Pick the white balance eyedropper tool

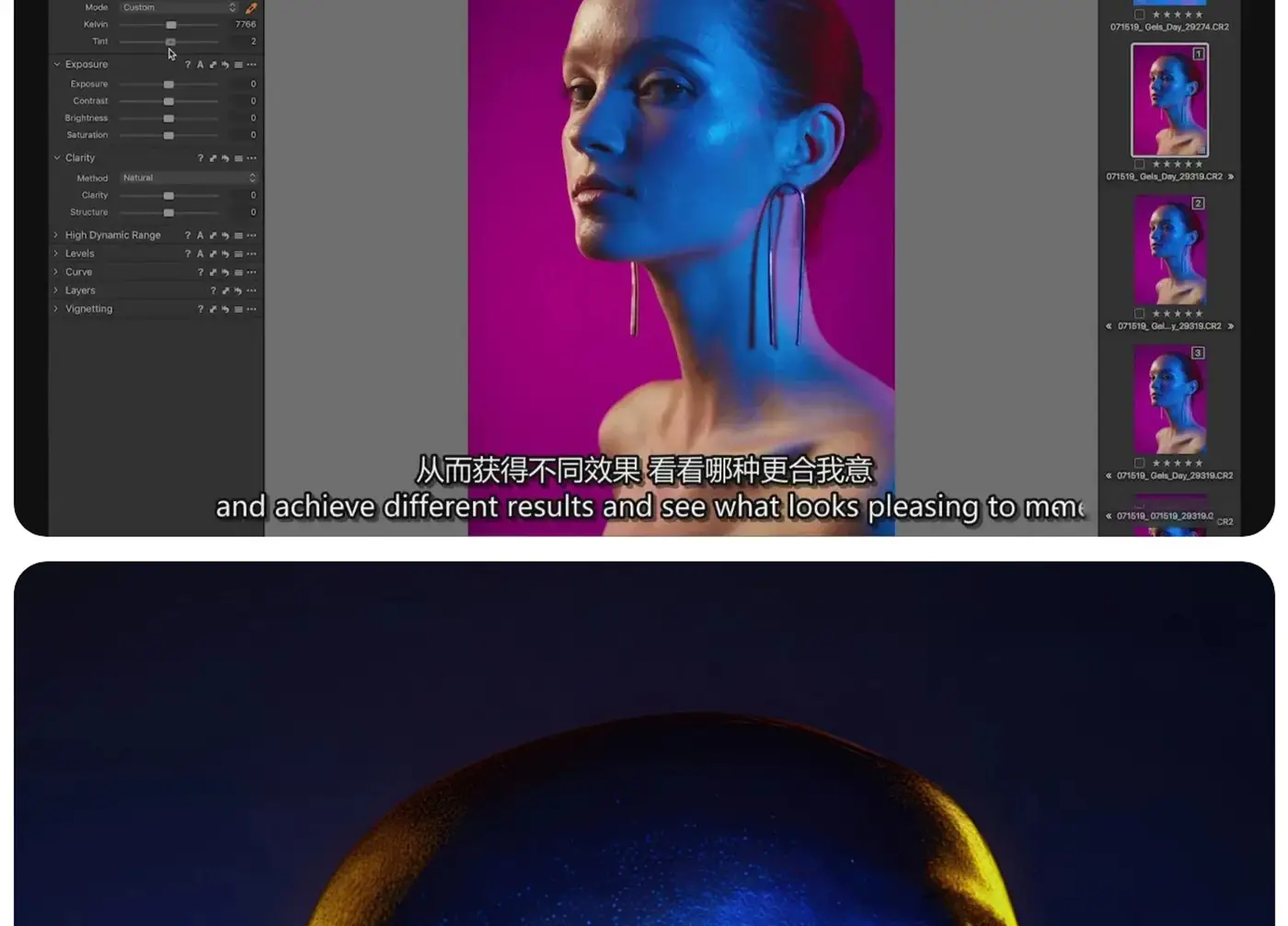click(x=251, y=7)
